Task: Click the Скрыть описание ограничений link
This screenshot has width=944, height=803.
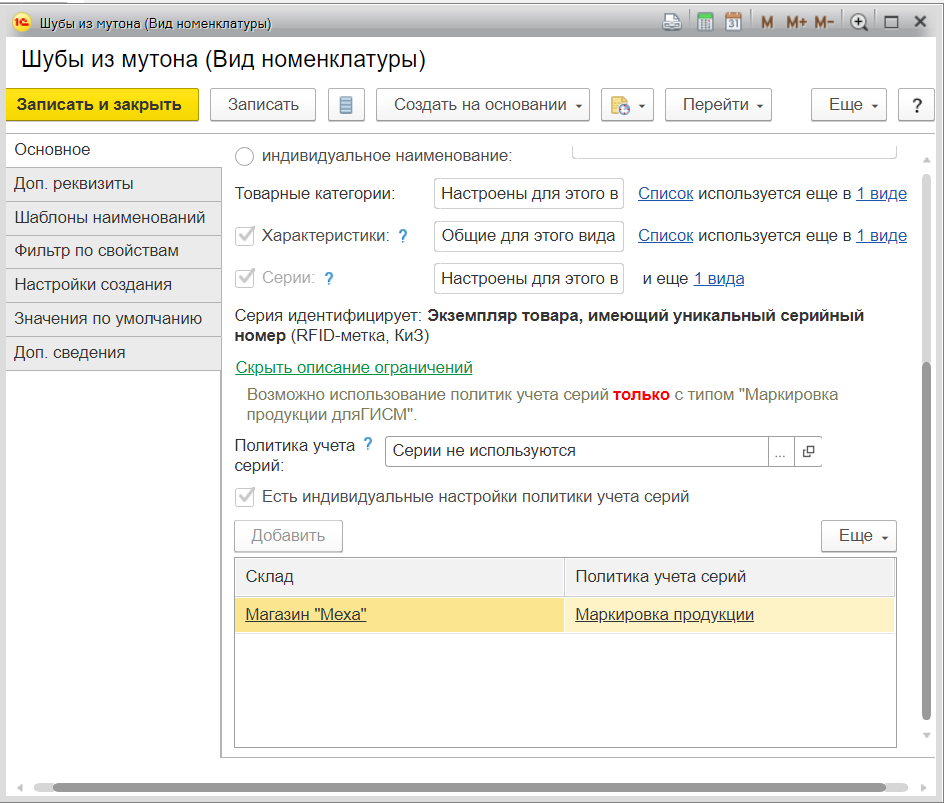Action: [354, 368]
